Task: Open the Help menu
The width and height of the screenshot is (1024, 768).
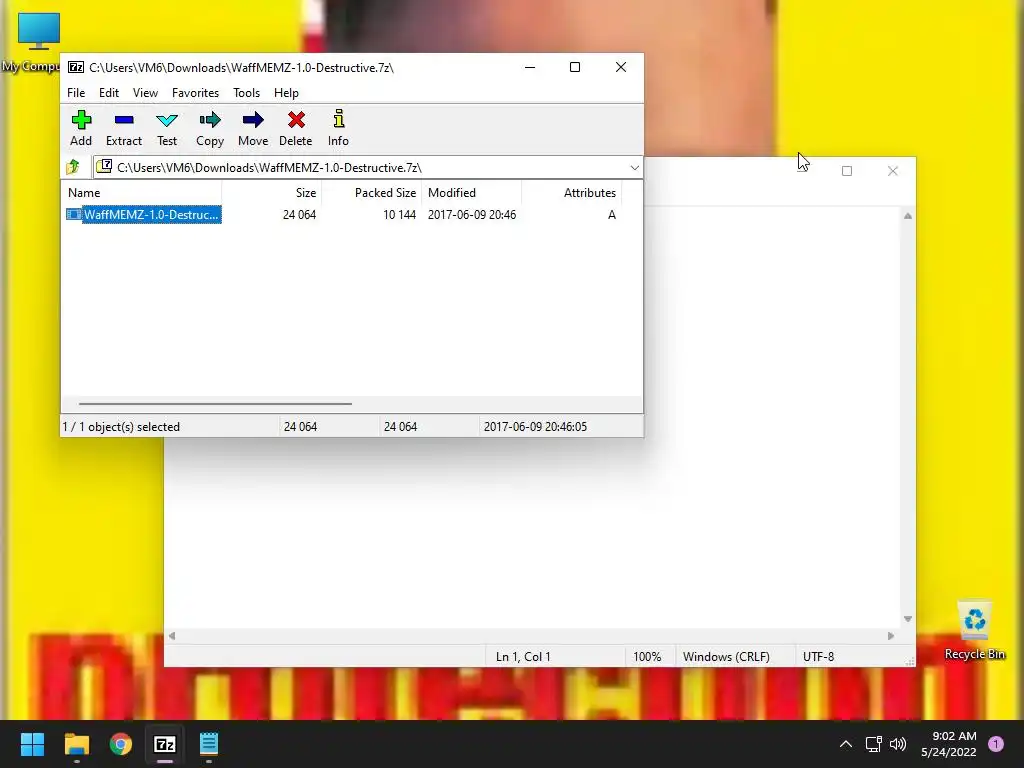Action: [x=286, y=93]
